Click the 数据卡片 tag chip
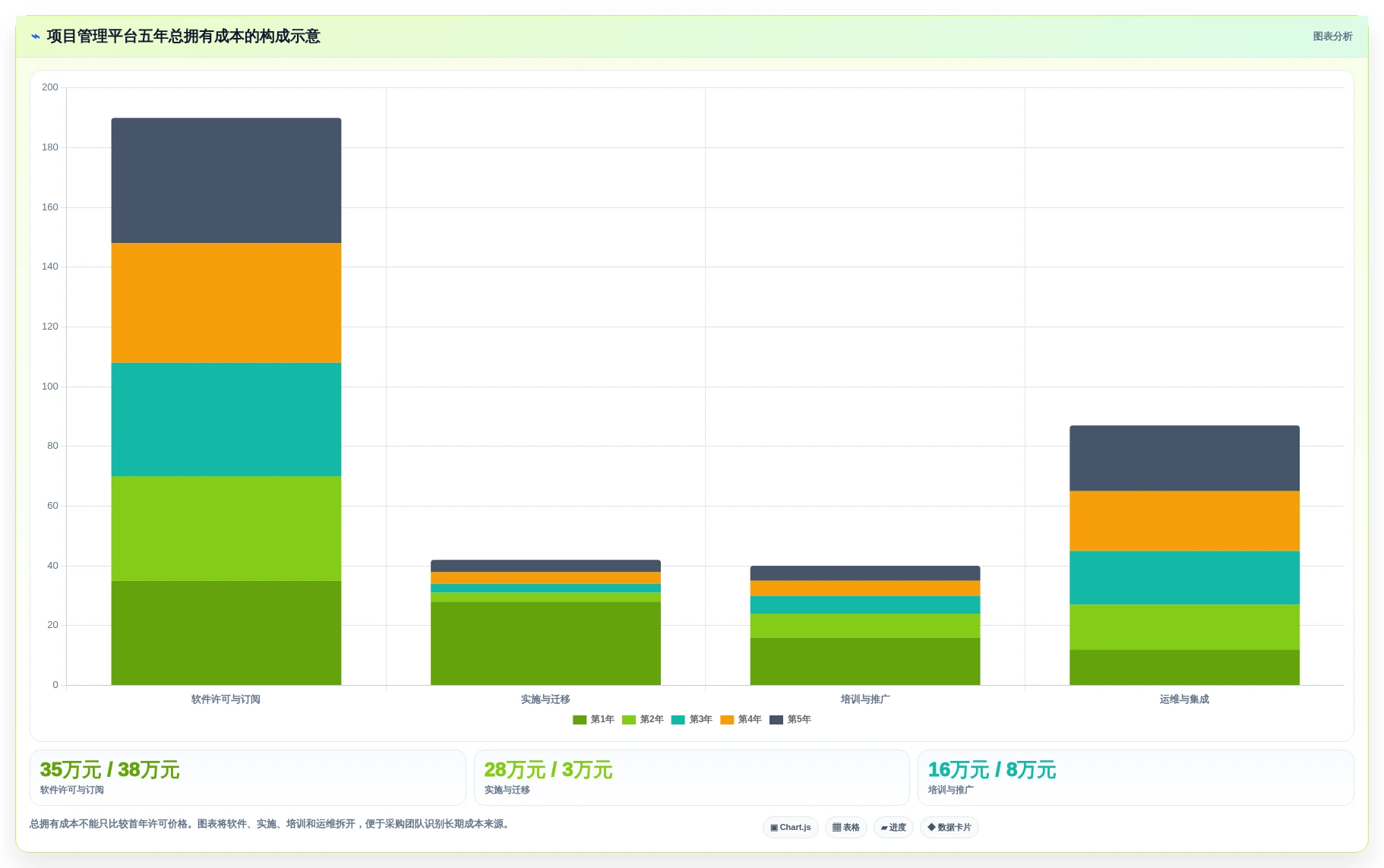The image size is (1384, 868). click(x=949, y=827)
